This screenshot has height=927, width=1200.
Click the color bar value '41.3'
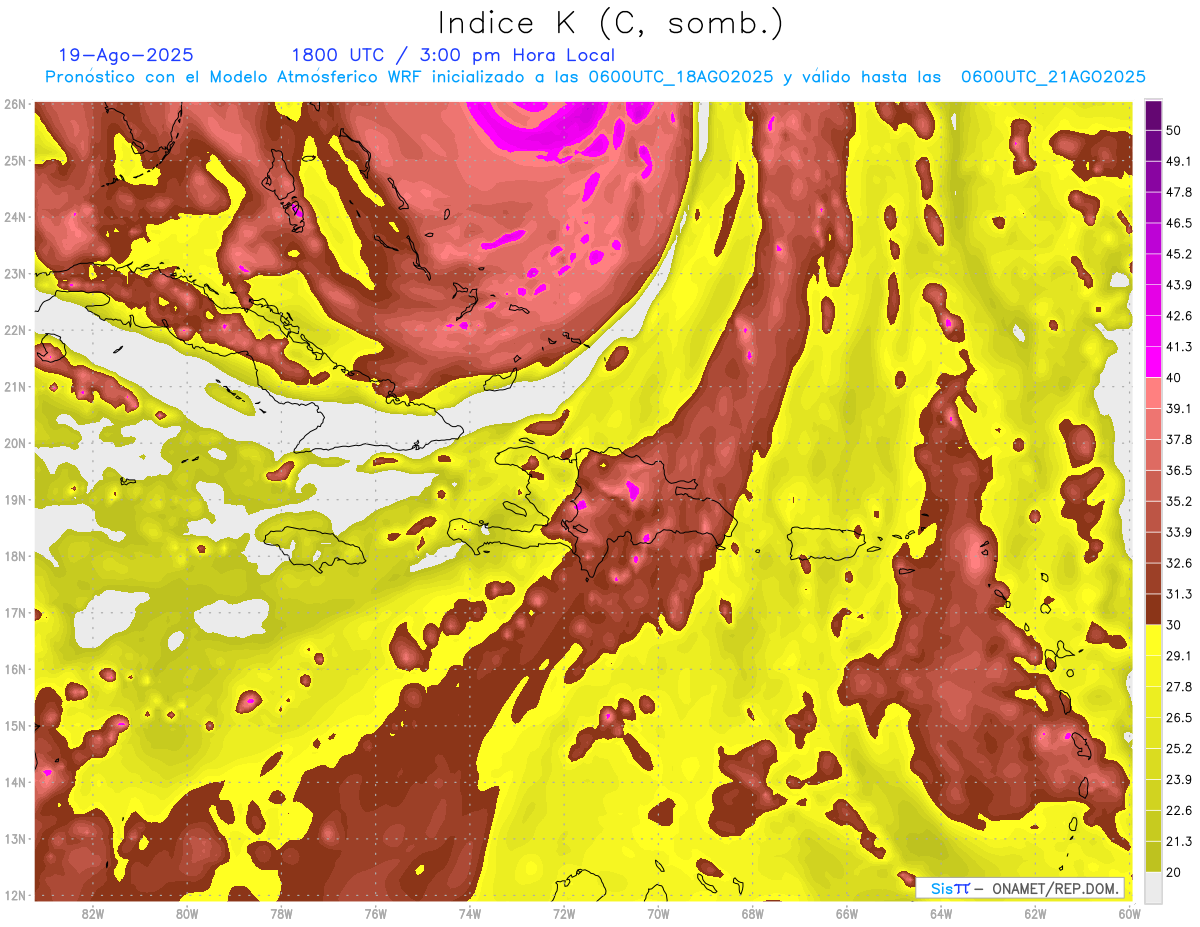point(1178,347)
